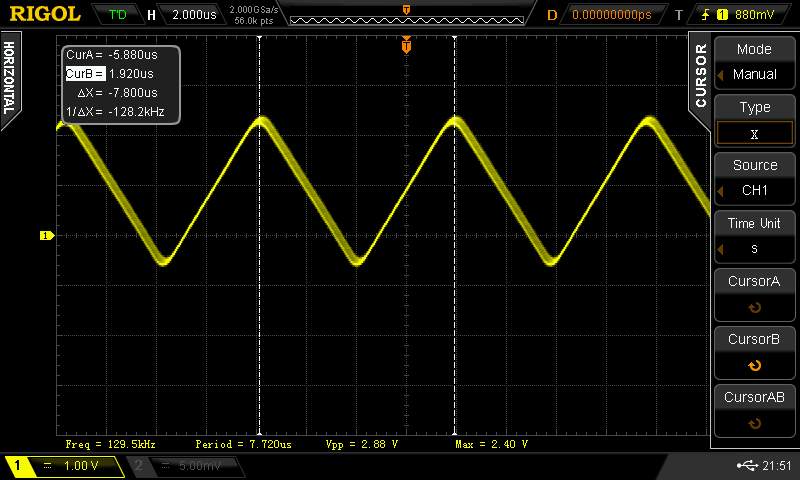
Task: Click the CursorB rotary knob icon
Action: coord(754,366)
